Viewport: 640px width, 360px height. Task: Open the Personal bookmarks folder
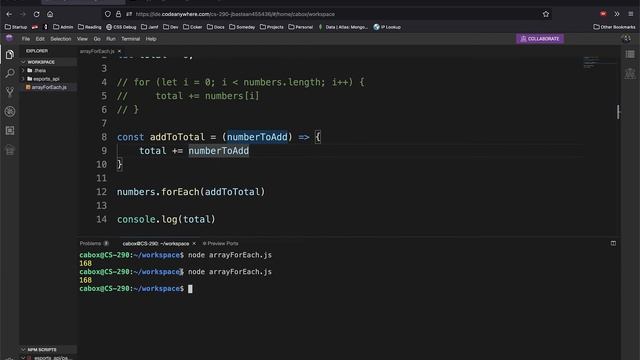(300, 27)
